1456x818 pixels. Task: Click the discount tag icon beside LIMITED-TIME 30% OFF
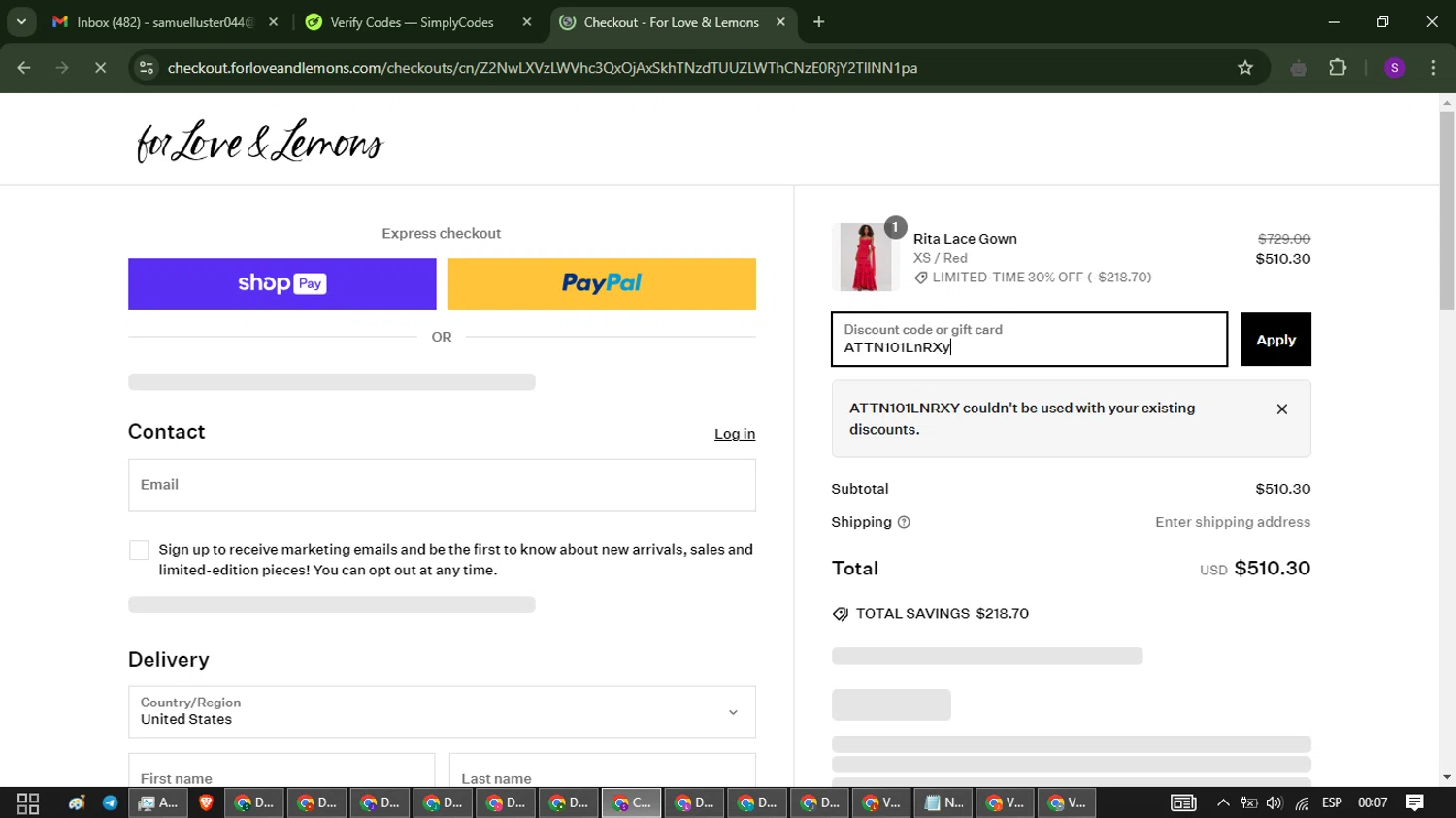(x=921, y=278)
